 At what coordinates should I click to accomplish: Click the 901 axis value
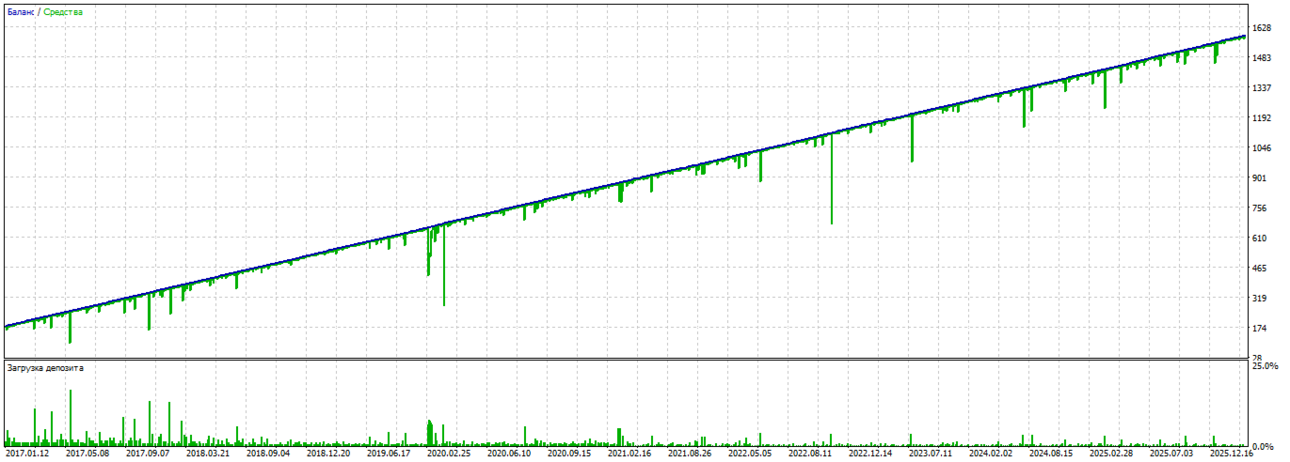coord(1260,178)
